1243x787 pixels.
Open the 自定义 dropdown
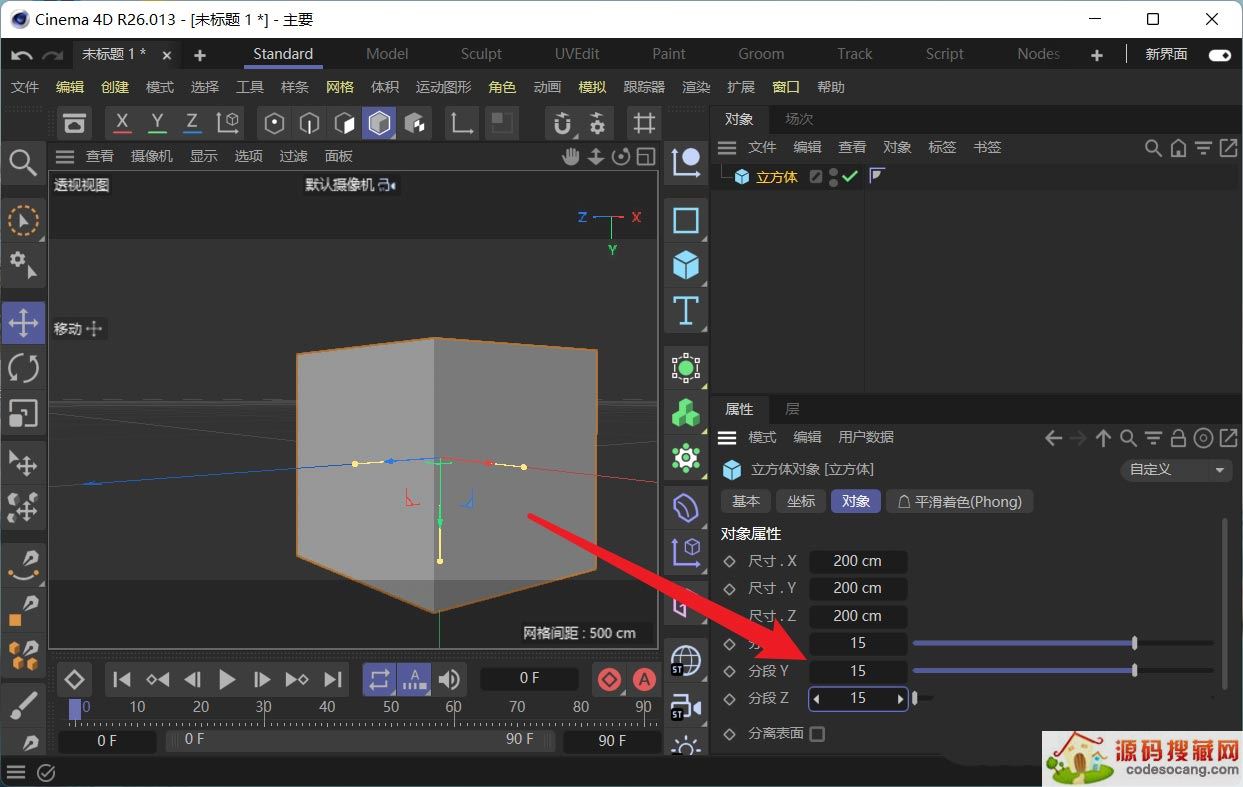coord(1176,469)
